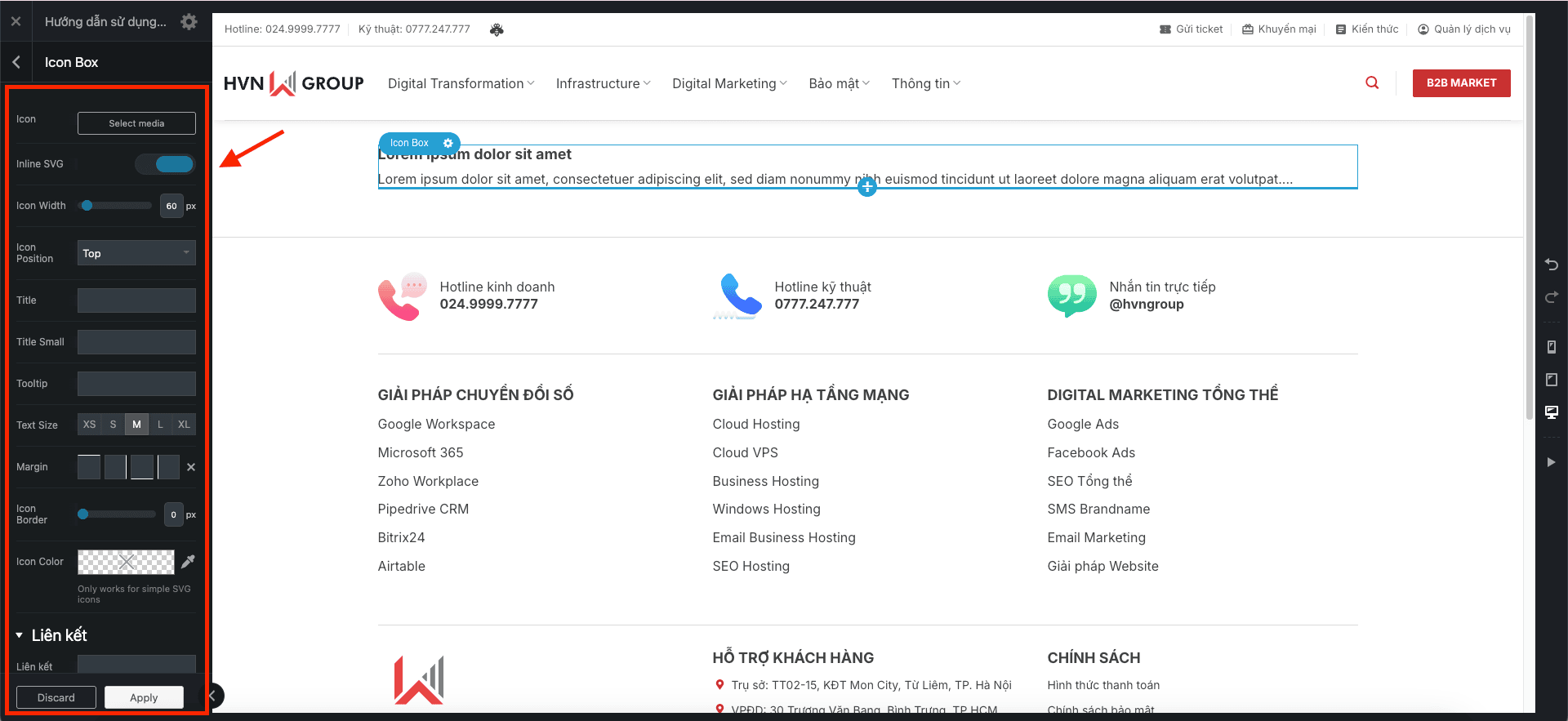This screenshot has height=721, width=1568.
Task: Open UX Builder settings gear
Action: [189, 22]
